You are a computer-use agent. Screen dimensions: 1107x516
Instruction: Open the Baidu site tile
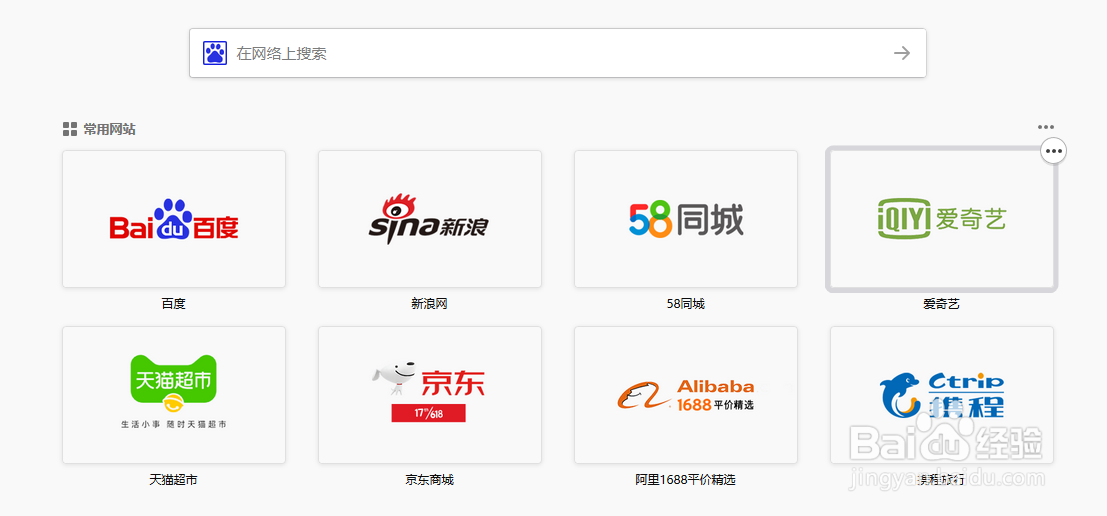coord(174,219)
